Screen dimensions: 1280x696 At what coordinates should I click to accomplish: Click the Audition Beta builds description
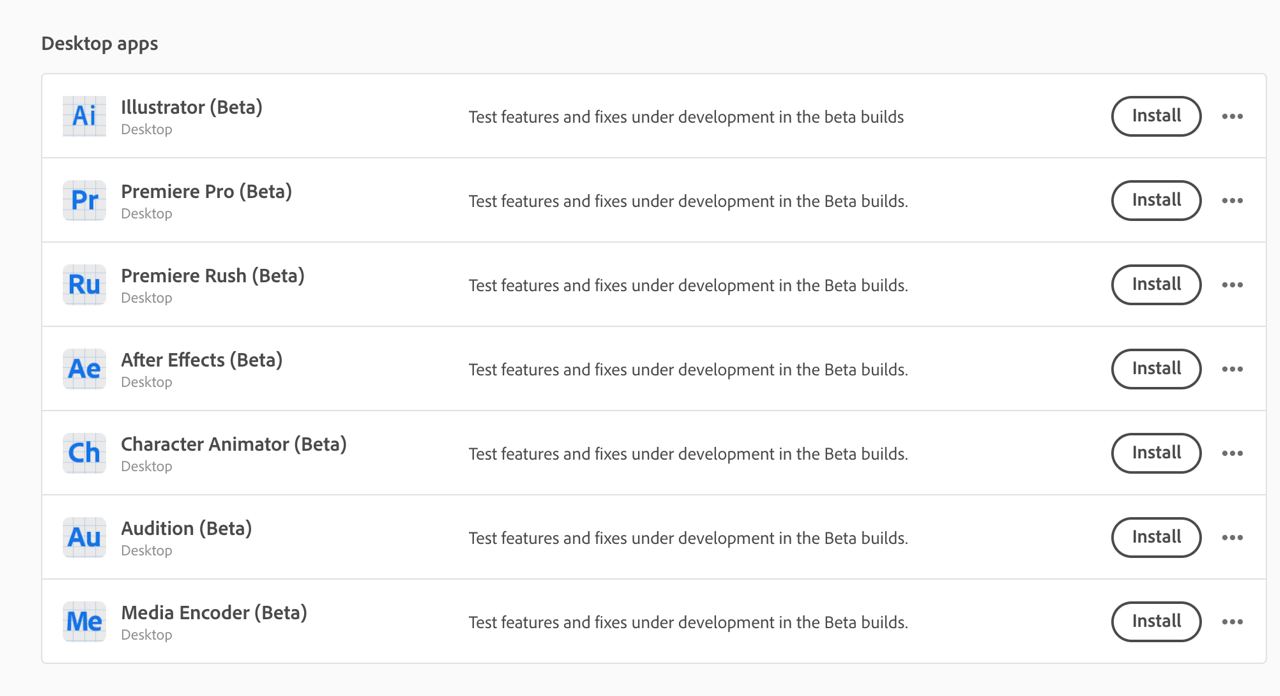point(688,538)
